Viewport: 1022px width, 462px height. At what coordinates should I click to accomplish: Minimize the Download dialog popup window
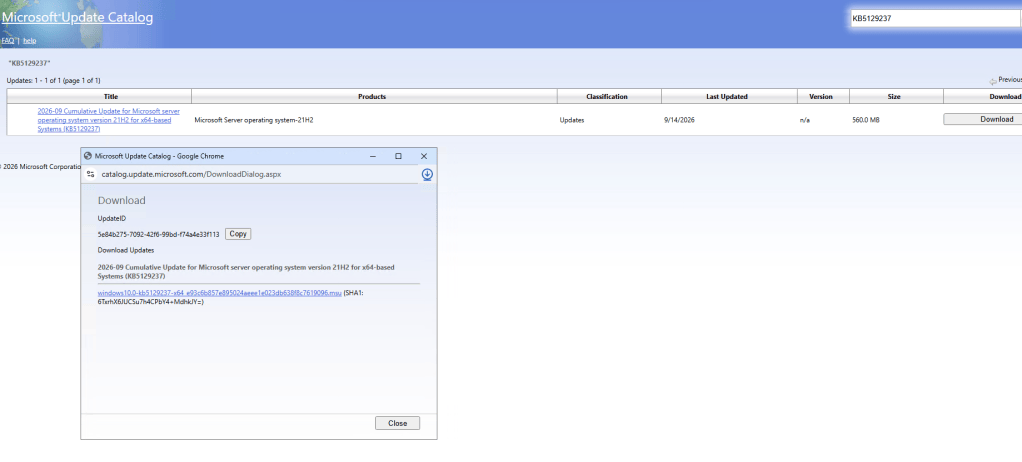(x=373, y=156)
